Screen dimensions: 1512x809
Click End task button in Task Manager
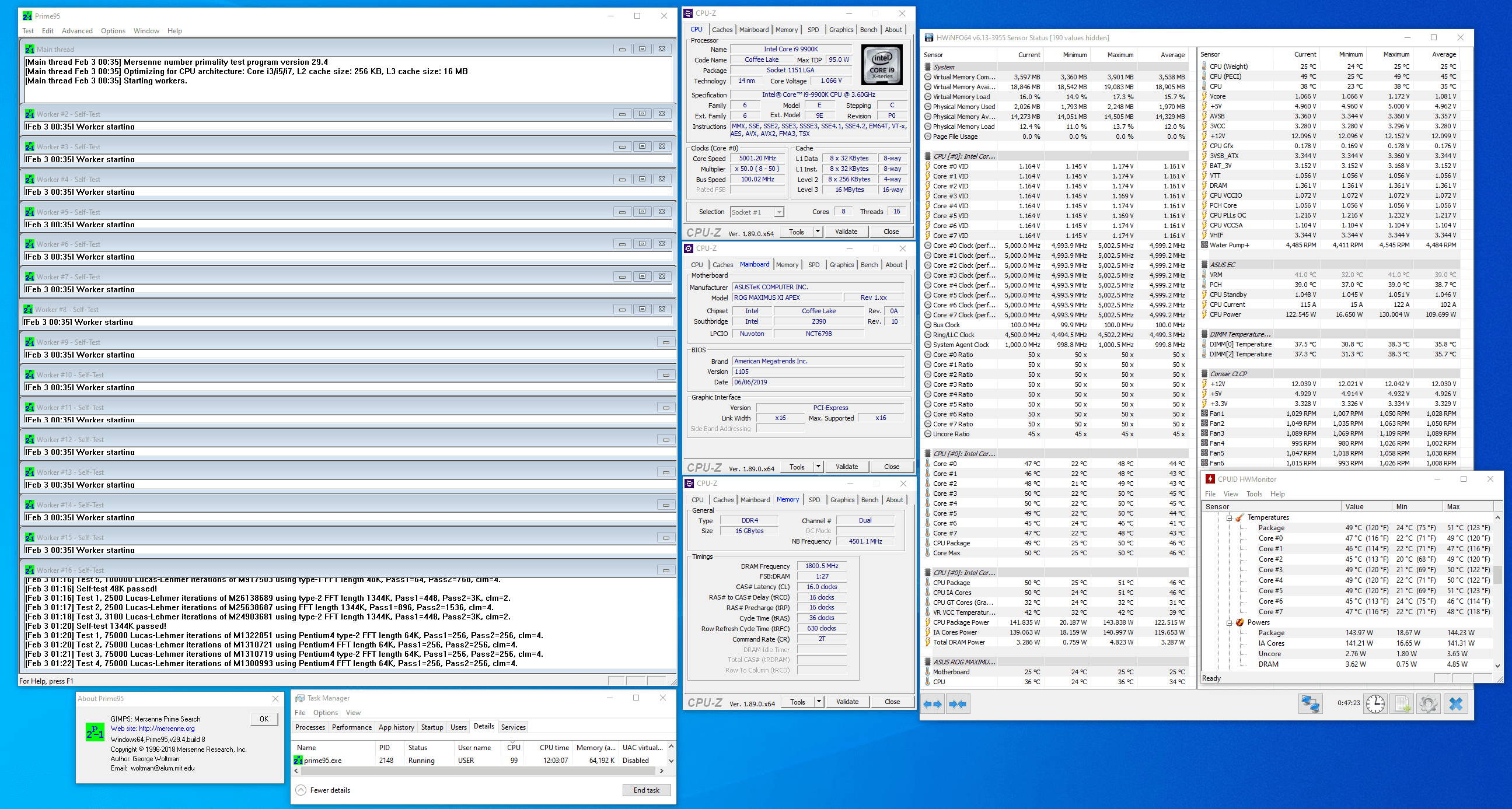coord(646,790)
